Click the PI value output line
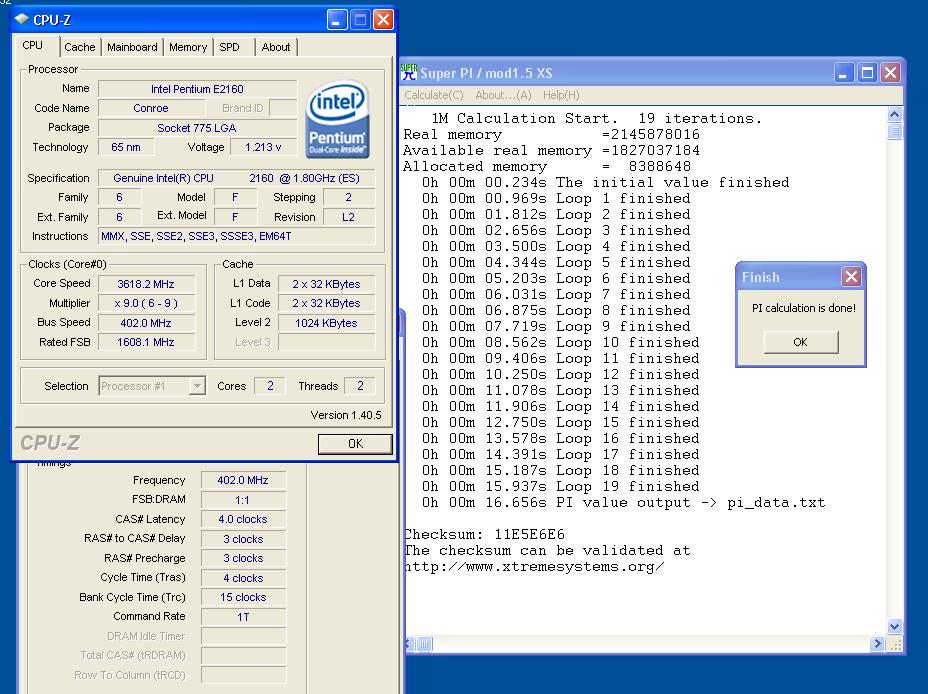Viewport: 928px width, 694px height. coord(623,503)
